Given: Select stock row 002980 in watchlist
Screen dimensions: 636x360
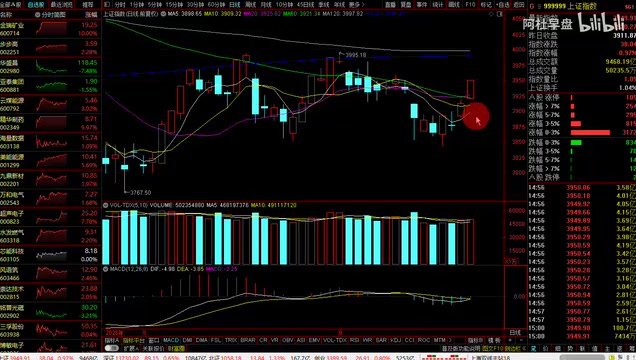Looking at the screenshot, I should [50, 66].
